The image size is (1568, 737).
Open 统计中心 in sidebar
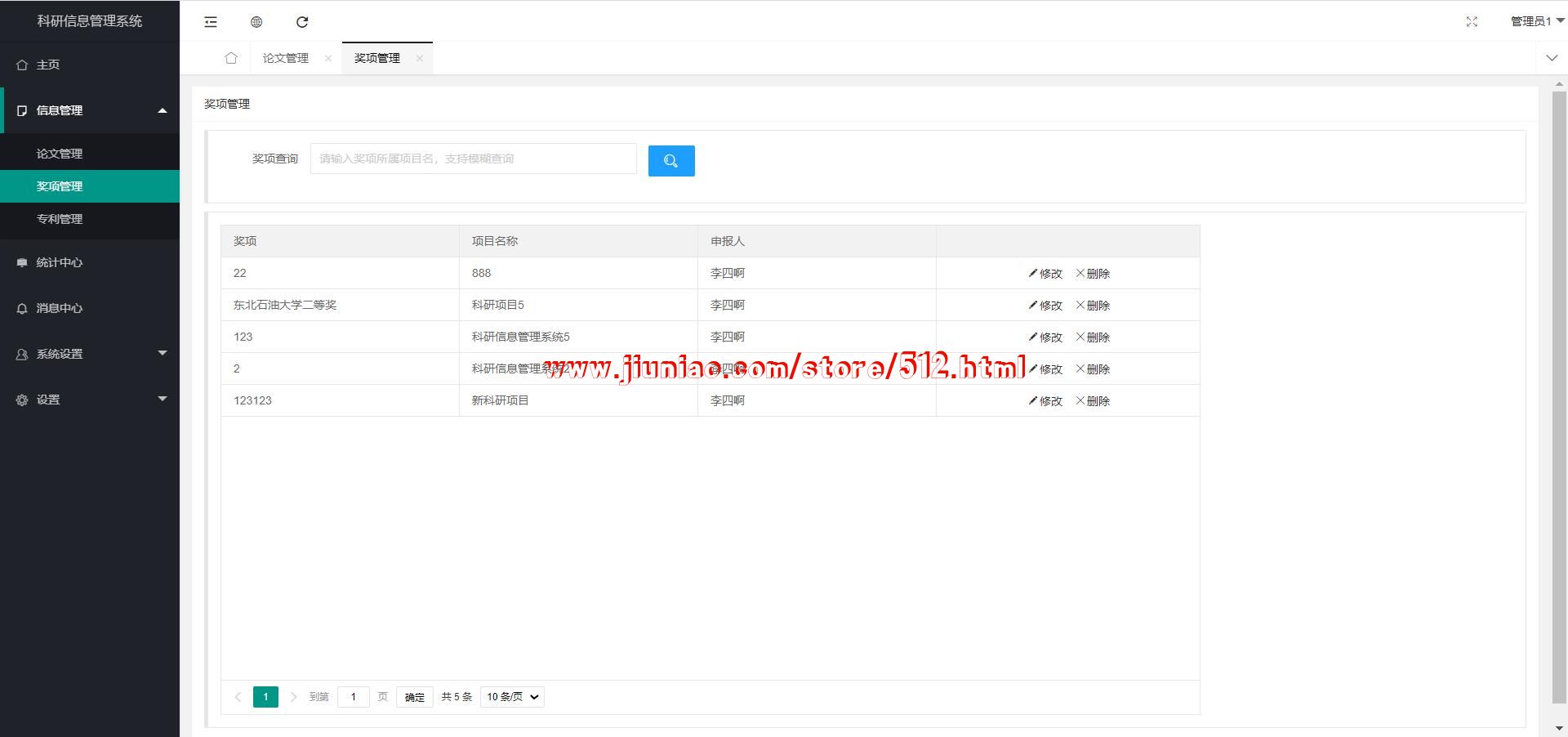click(x=90, y=262)
